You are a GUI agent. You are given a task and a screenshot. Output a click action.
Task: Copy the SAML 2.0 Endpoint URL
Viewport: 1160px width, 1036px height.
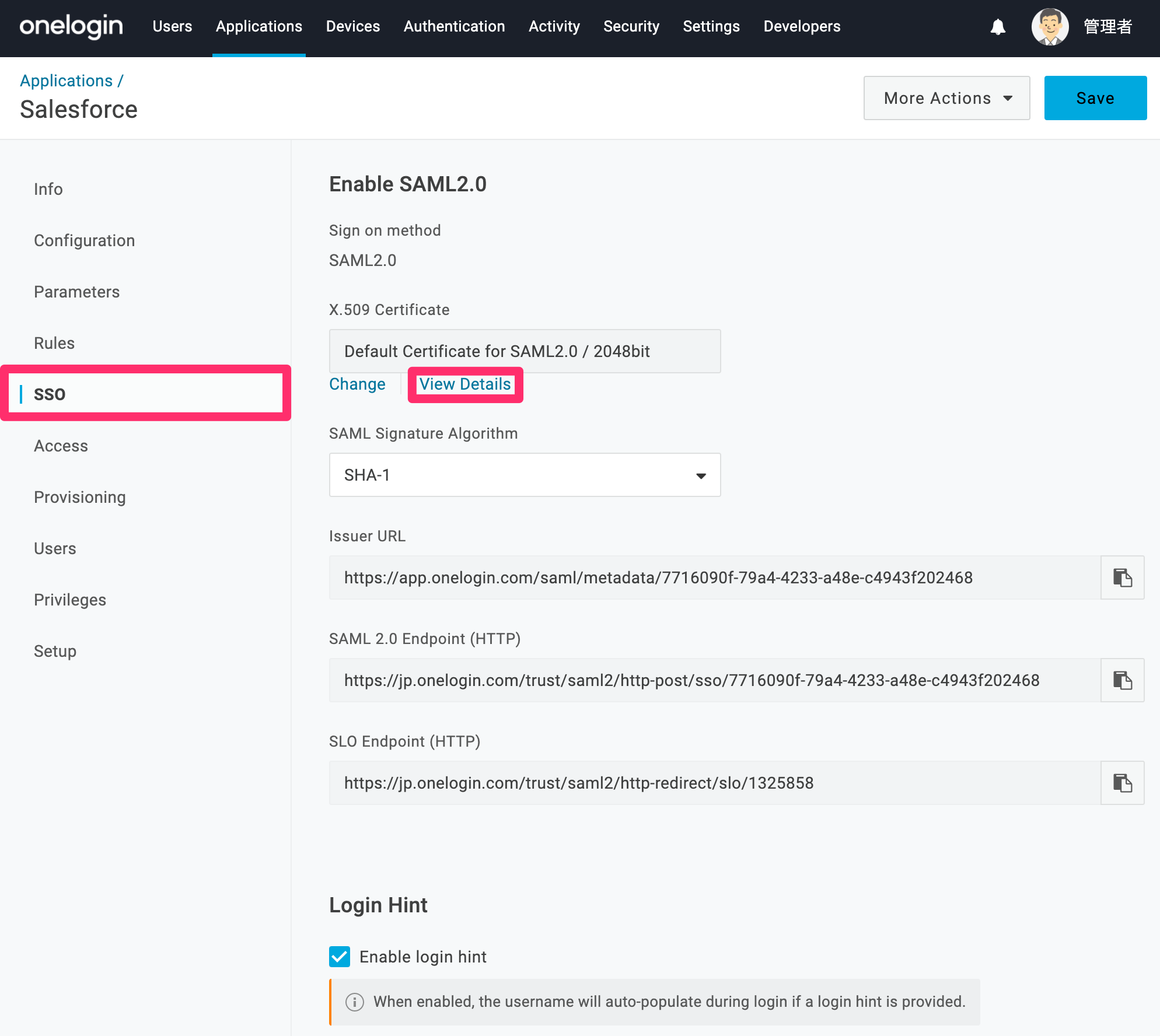point(1122,680)
